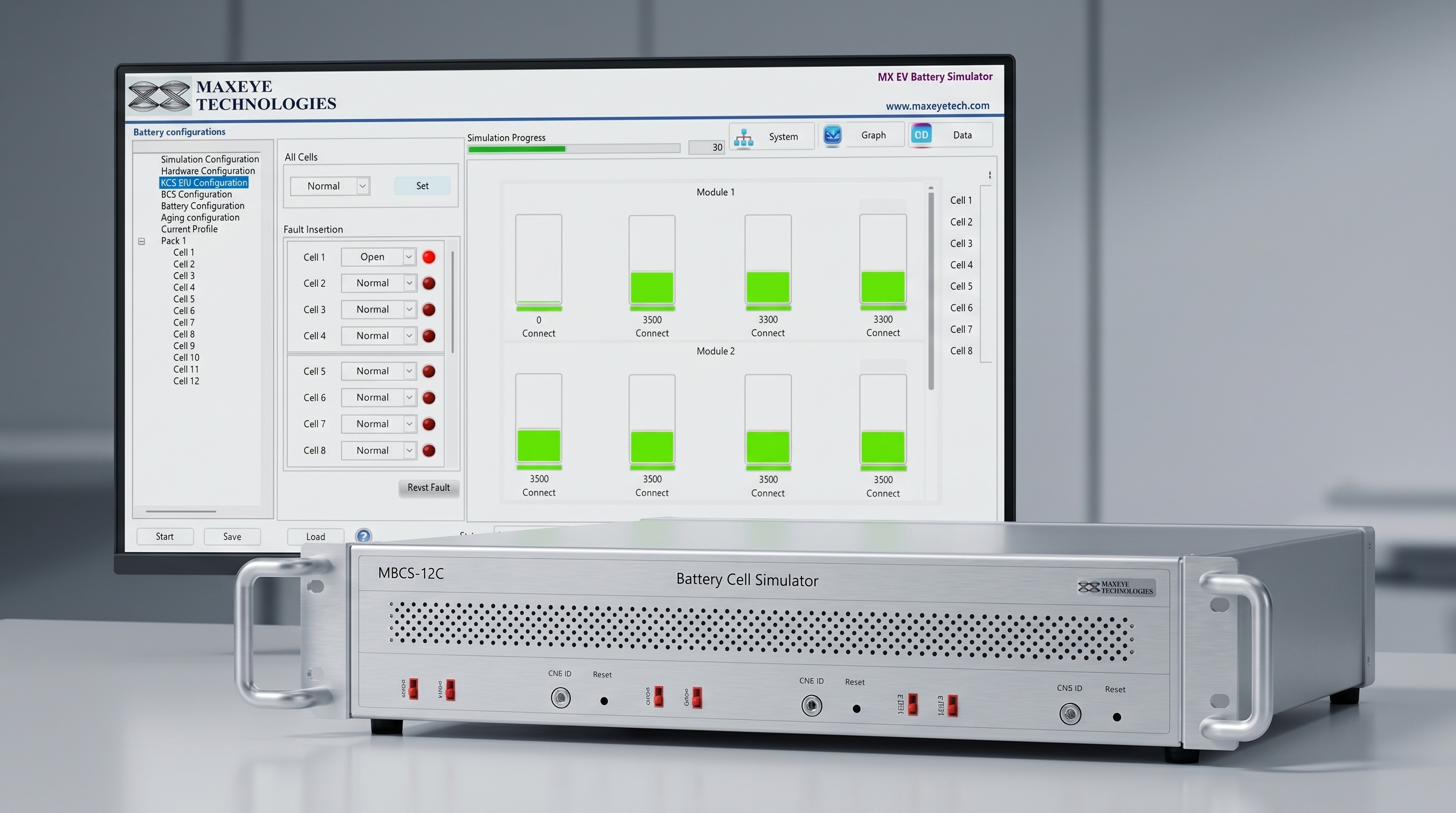Open the www.maxeyetech.com link
The width and height of the screenshot is (1456, 813).
click(x=937, y=106)
